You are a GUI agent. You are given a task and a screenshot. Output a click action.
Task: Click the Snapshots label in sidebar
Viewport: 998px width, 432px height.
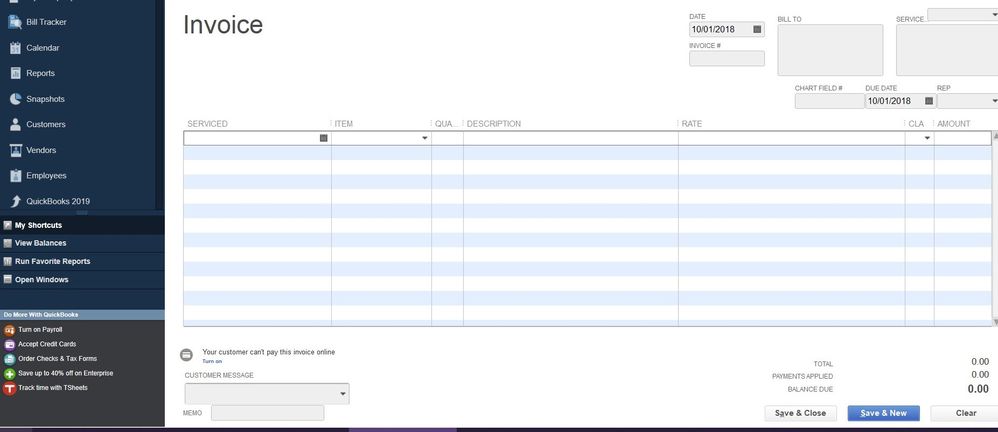45,99
